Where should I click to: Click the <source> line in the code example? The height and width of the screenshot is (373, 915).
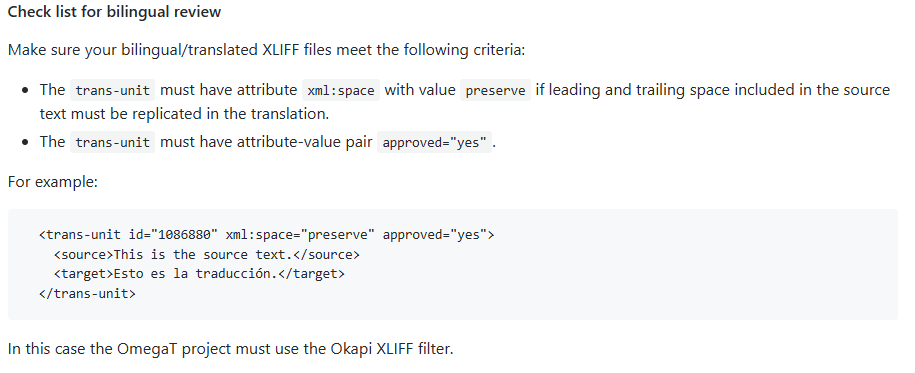(x=207, y=255)
